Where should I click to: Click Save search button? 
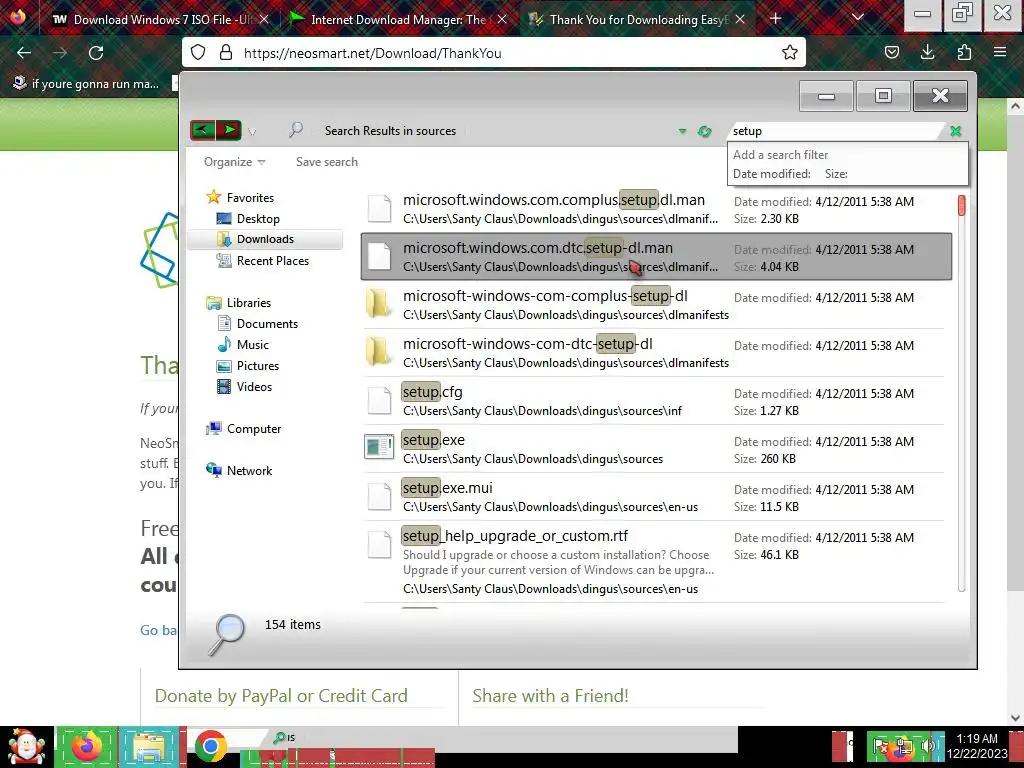tap(327, 162)
